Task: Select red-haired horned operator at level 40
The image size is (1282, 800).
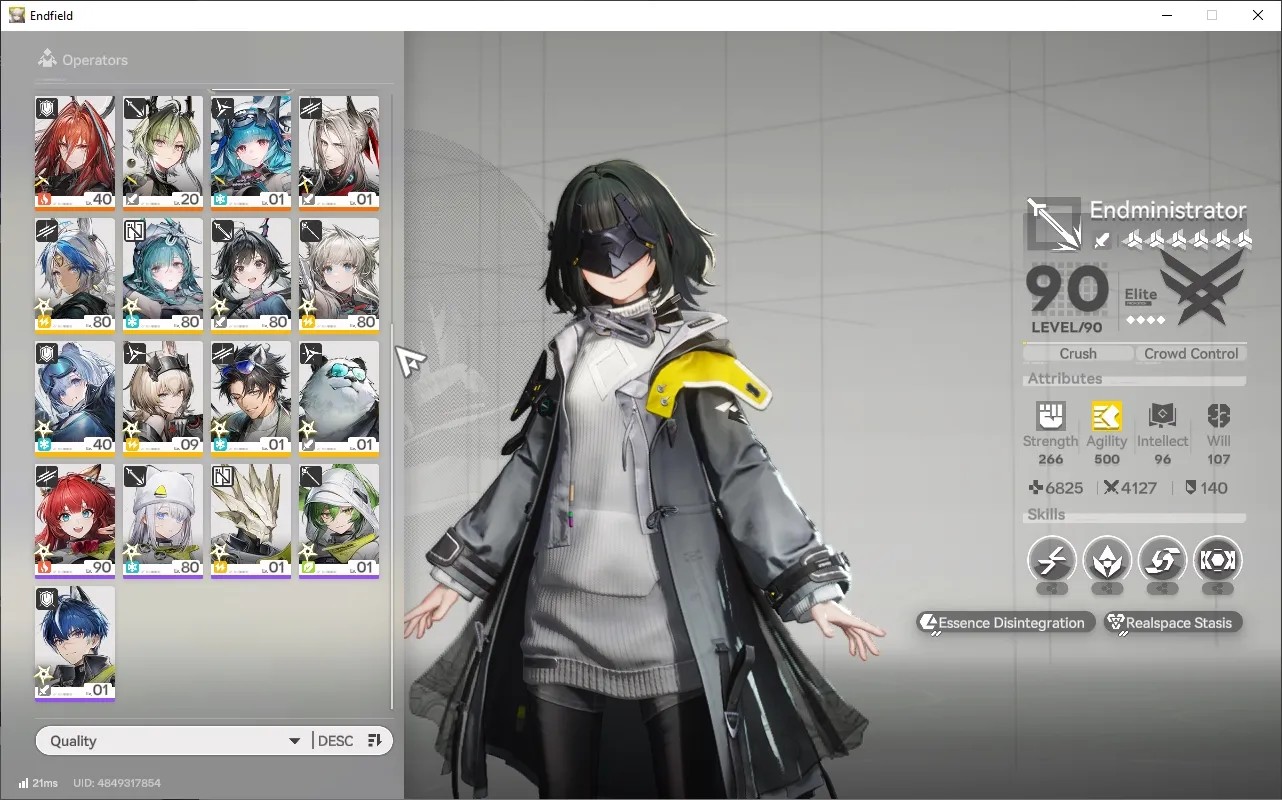Action: pyautogui.click(x=75, y=153)
